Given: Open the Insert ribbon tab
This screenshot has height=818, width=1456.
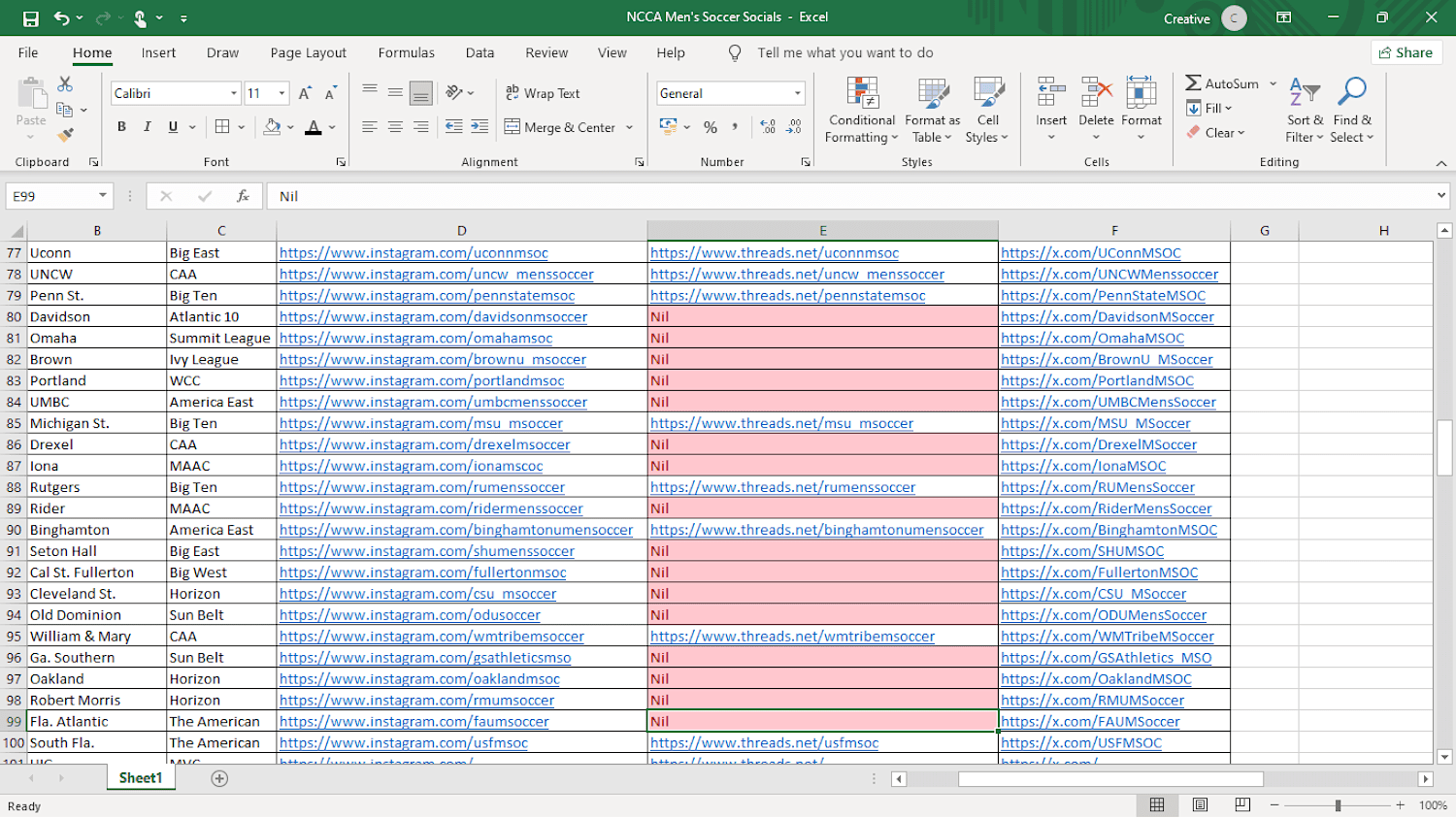Looking at the screenshot, I should 158,52.
